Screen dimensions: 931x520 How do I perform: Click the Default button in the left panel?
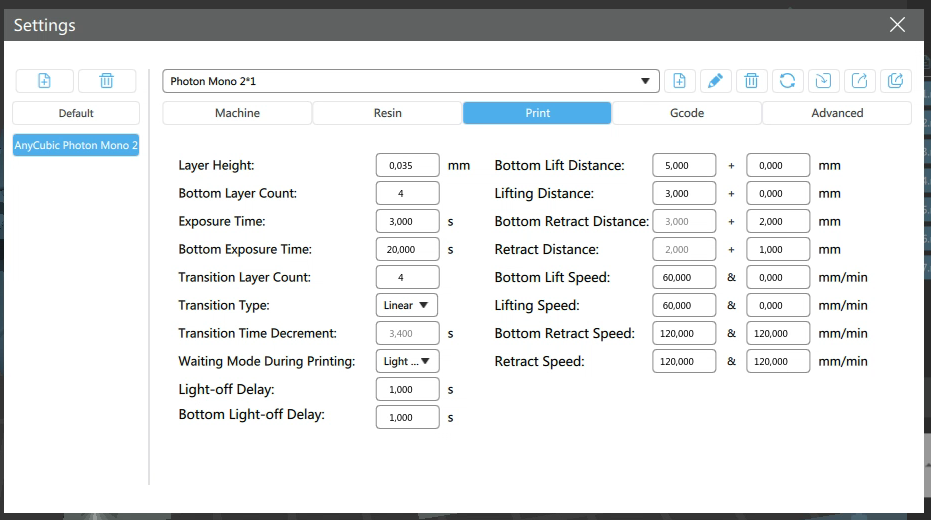76,113
